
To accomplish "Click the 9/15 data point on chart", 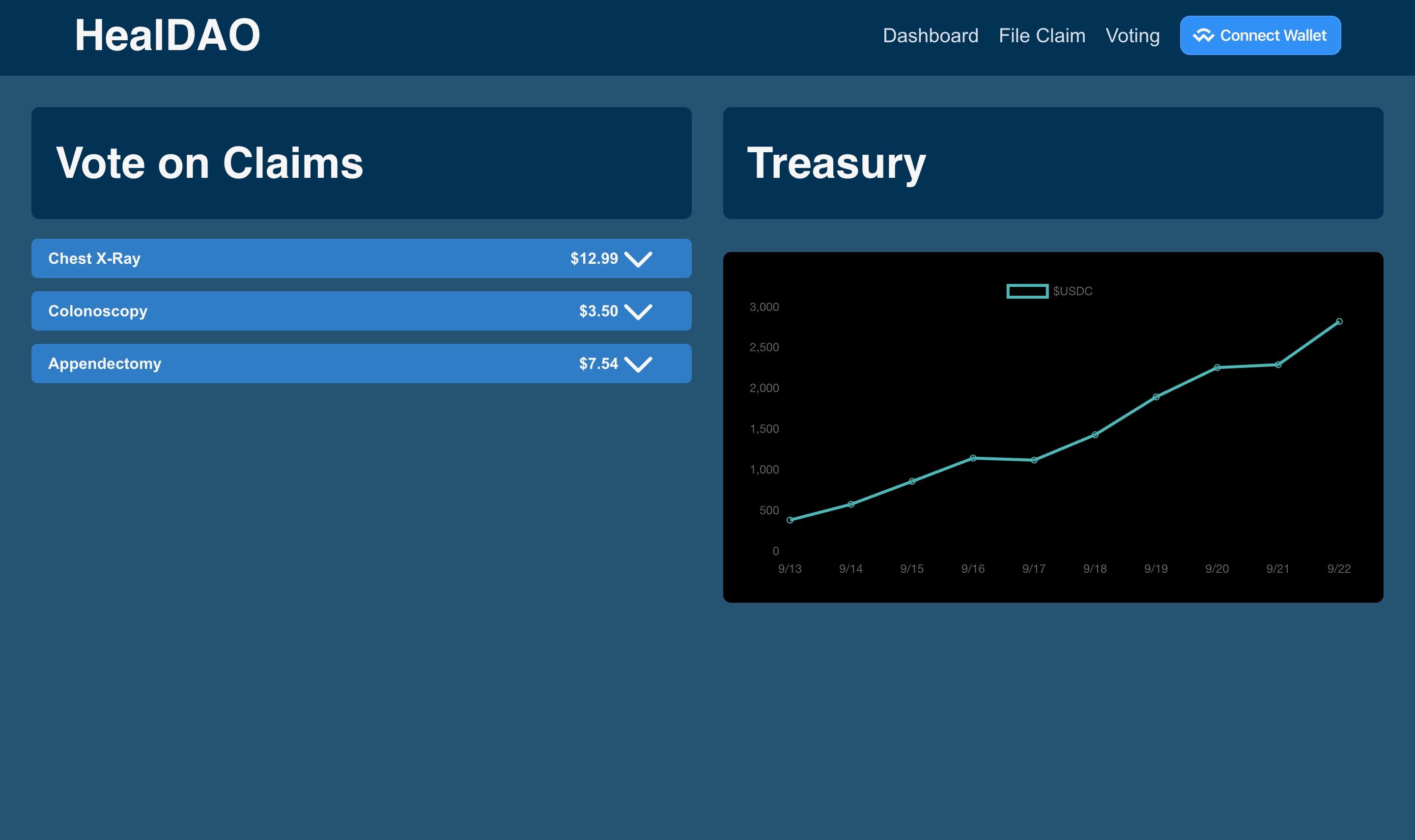I will coord(912,482).
